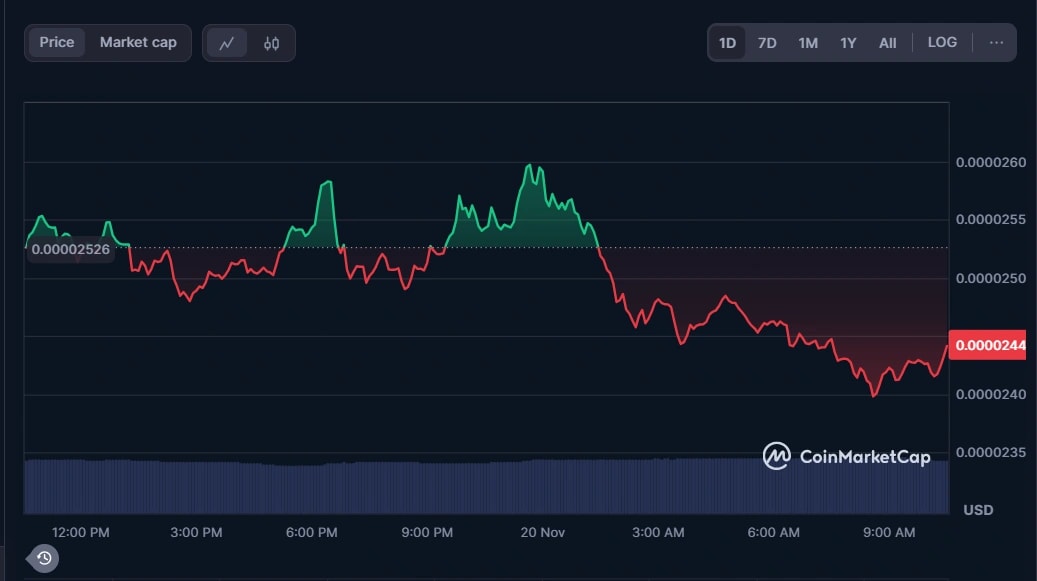Display All time price data

887,43
